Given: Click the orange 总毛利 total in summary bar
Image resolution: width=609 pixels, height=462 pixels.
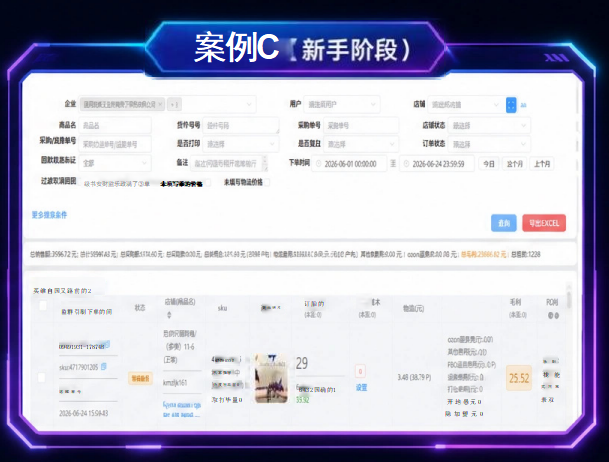Looking at the screenshot, I should (484, 254).
